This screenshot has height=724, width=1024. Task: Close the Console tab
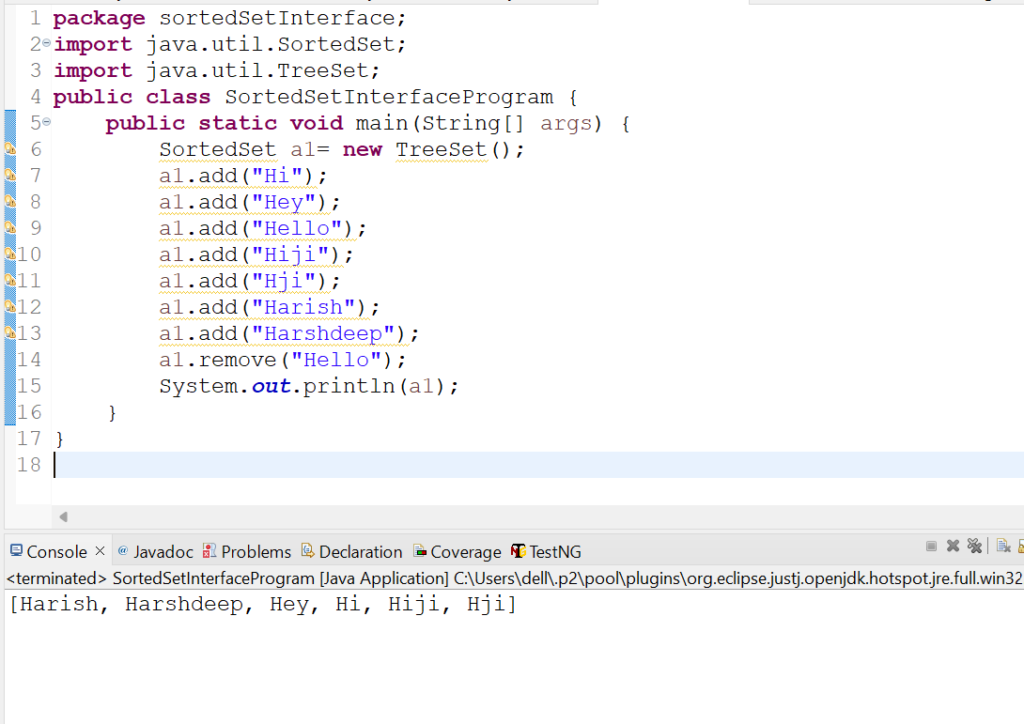(x=100, y=551)
